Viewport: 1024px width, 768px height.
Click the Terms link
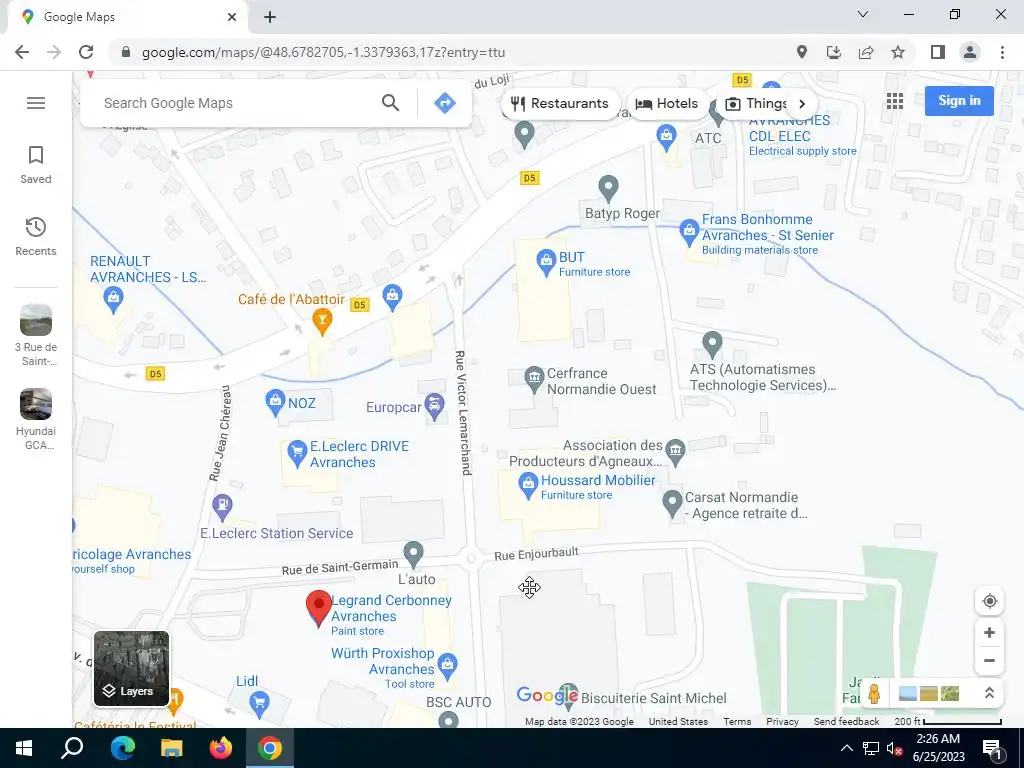737,721
